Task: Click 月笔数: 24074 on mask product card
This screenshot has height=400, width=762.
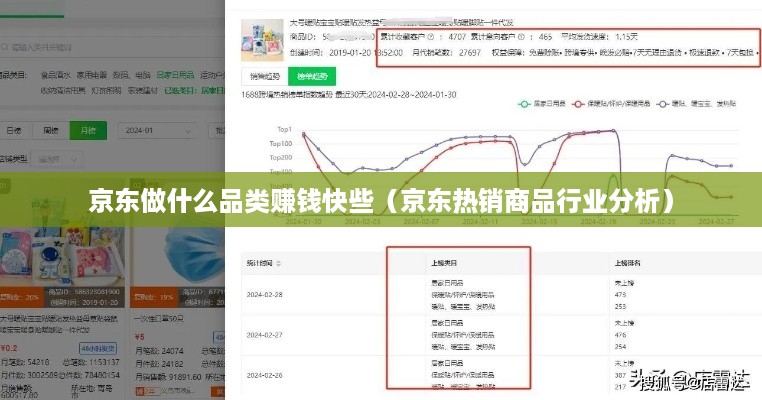Action: (159, 351)
